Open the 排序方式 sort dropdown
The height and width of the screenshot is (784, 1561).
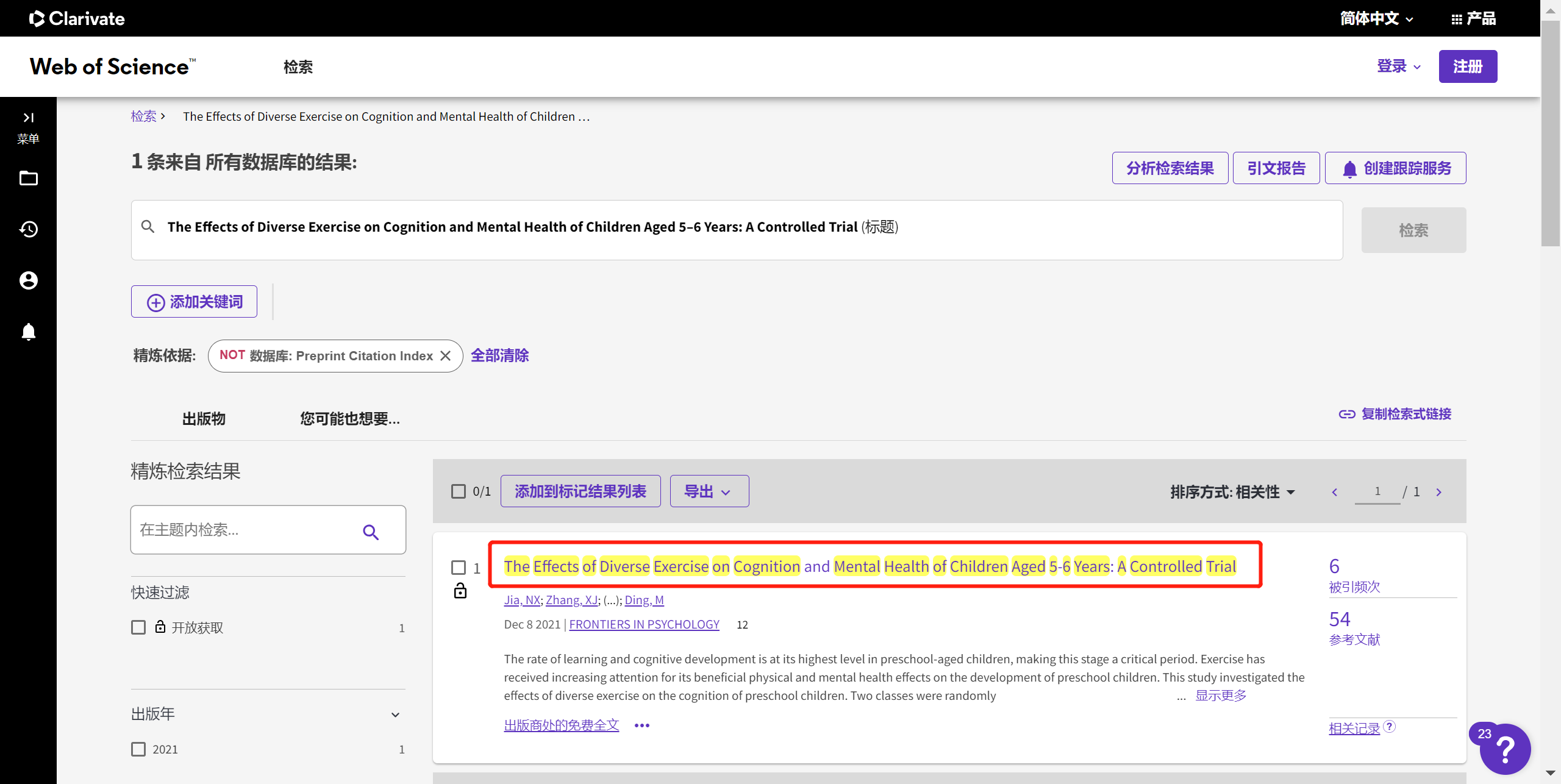point(1232,492)
